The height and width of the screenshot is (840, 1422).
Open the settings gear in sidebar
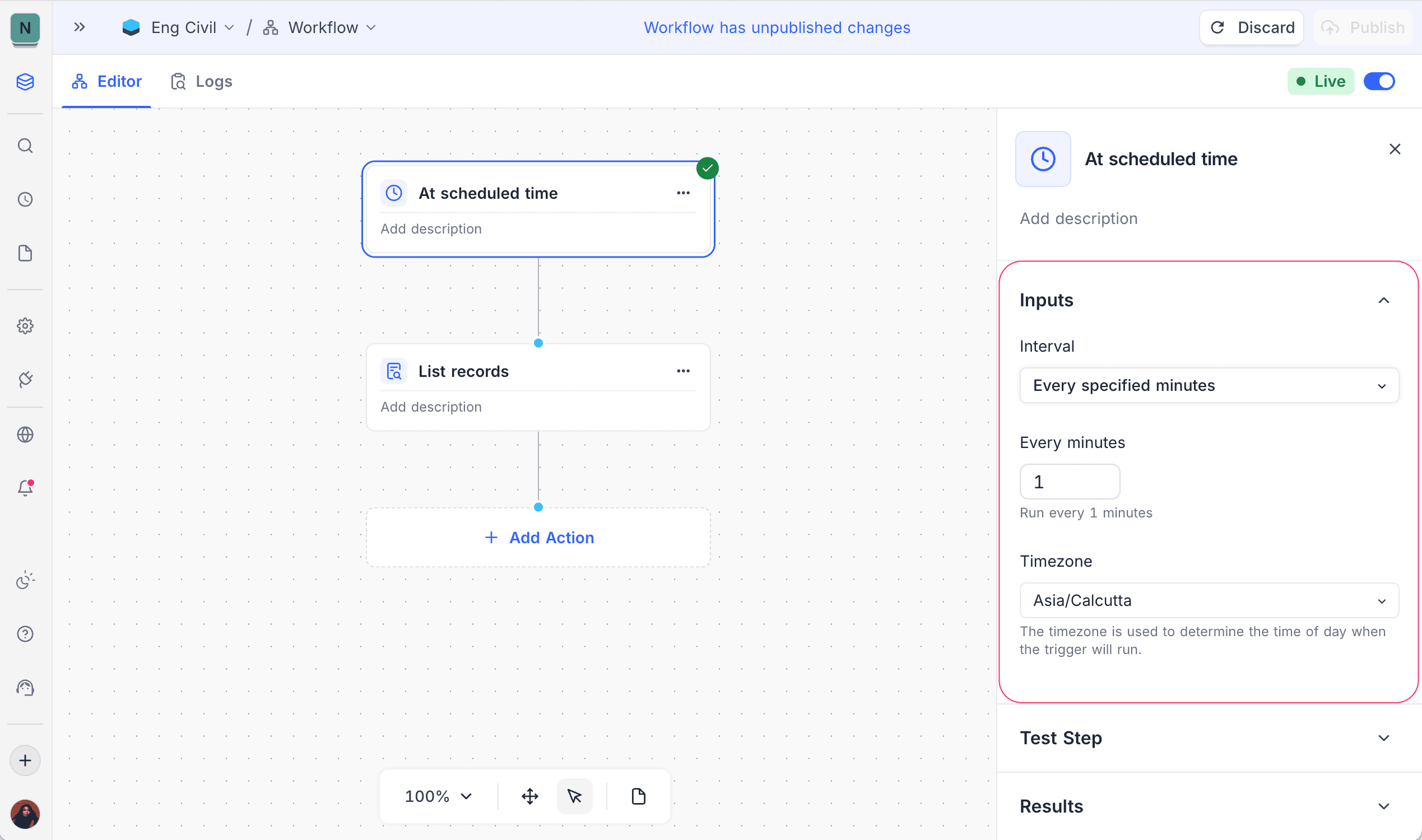(x=25, y=325)
